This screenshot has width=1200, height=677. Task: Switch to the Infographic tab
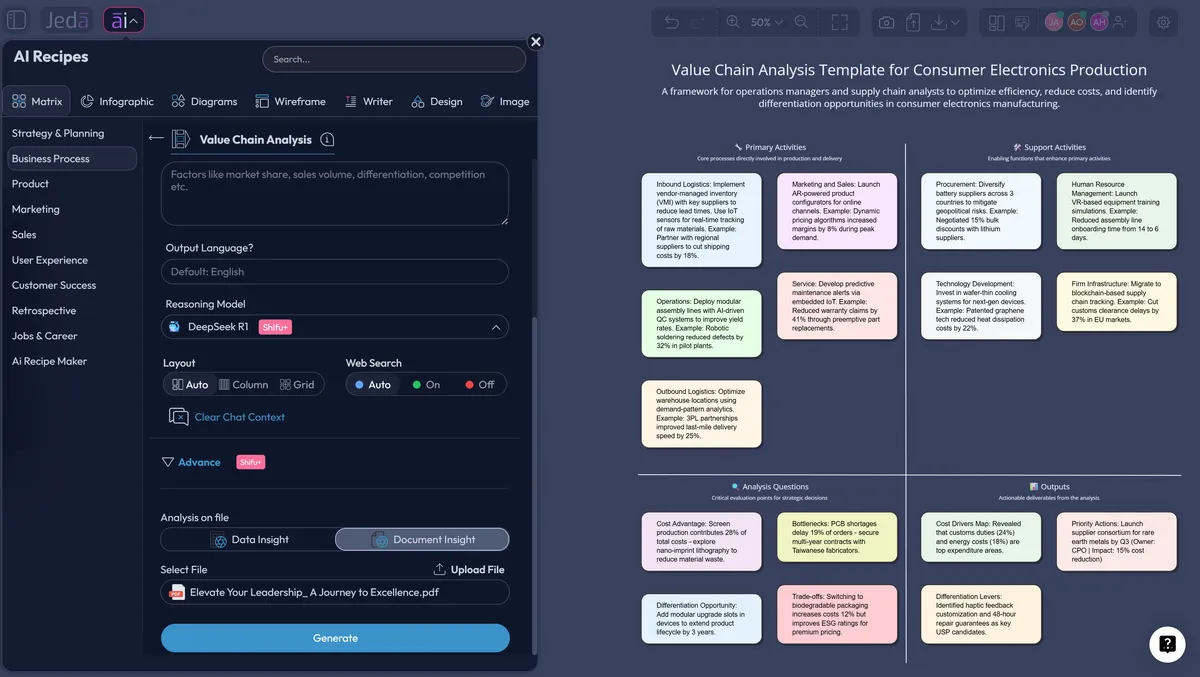[117, 101]
